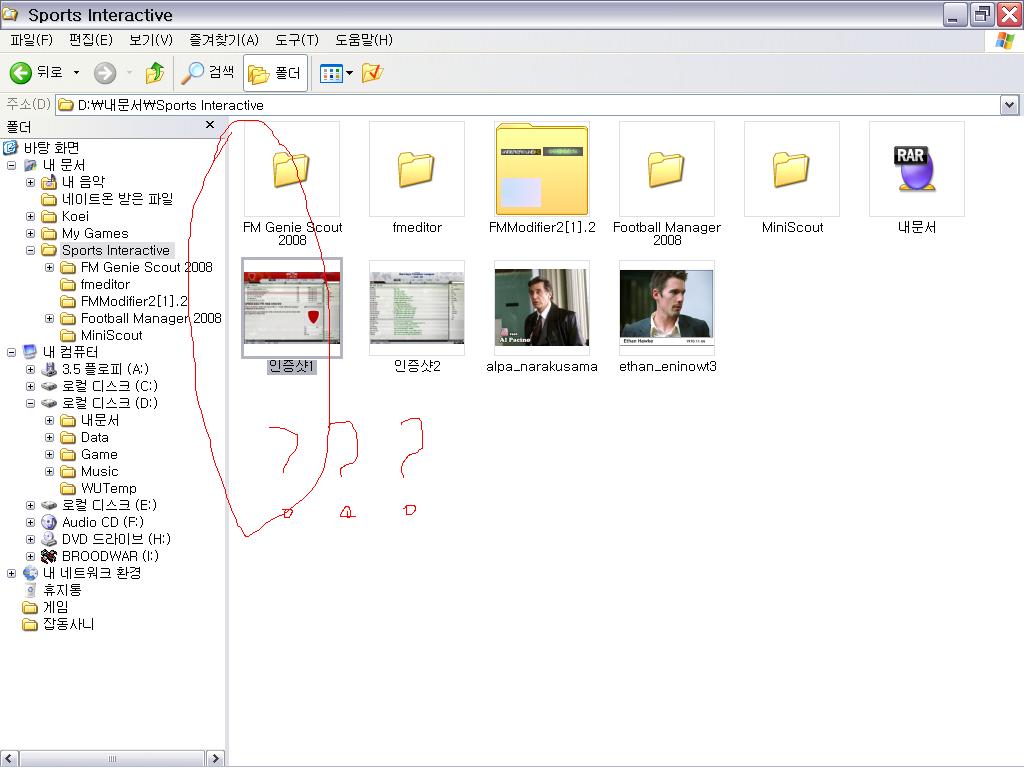Image resolution: width=1024 pixels, height=768 pixels.
Task: Select the Data folder under D: drive
Action: 95,437
